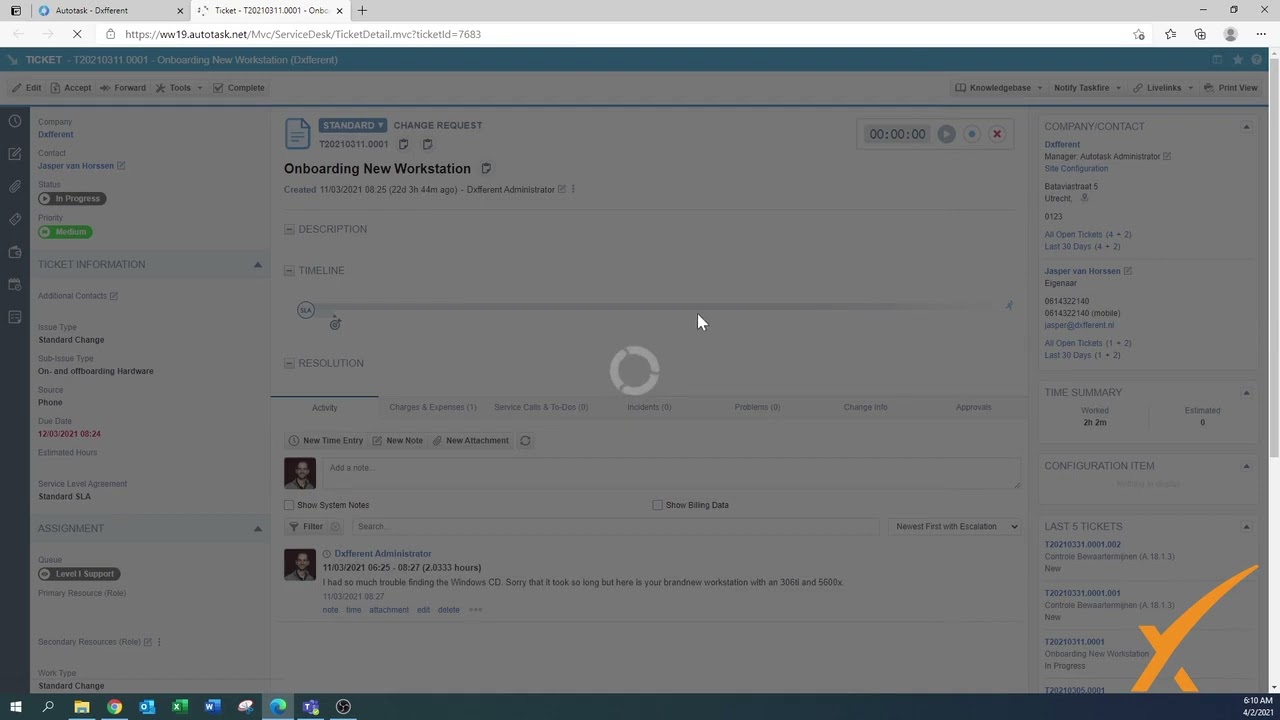Click the red X to discard stopwatch

[x=997, y=134]
